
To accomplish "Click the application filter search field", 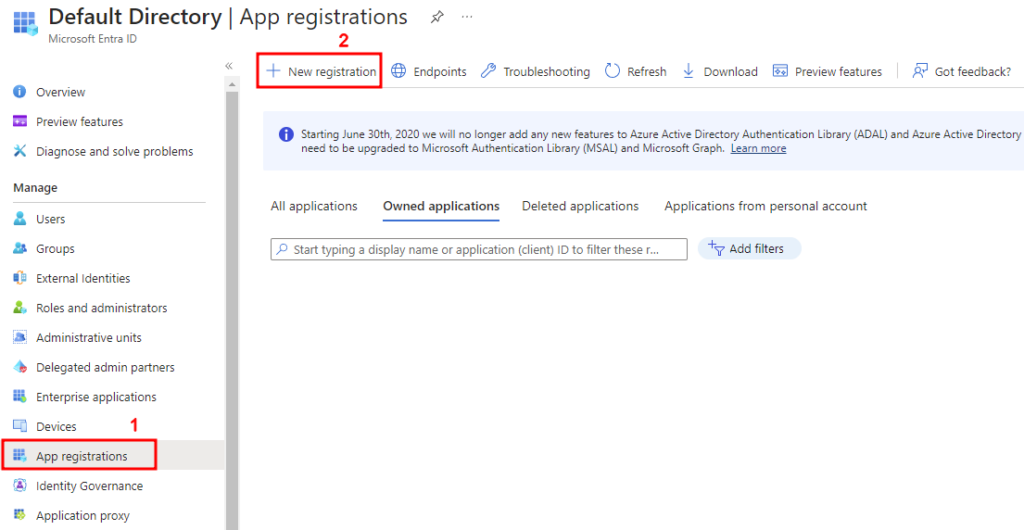I will coord(479,249).
